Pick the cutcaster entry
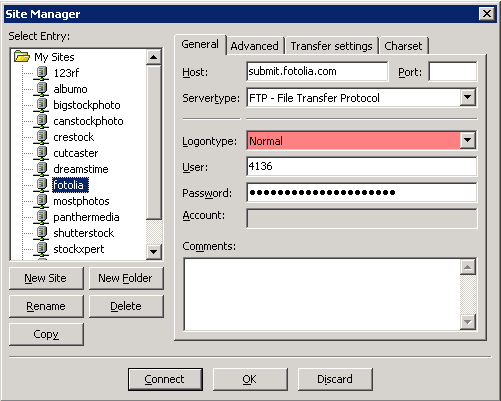The height and width of the screenshot is (401, 501). pyautogui.click(x=76, y=153)
